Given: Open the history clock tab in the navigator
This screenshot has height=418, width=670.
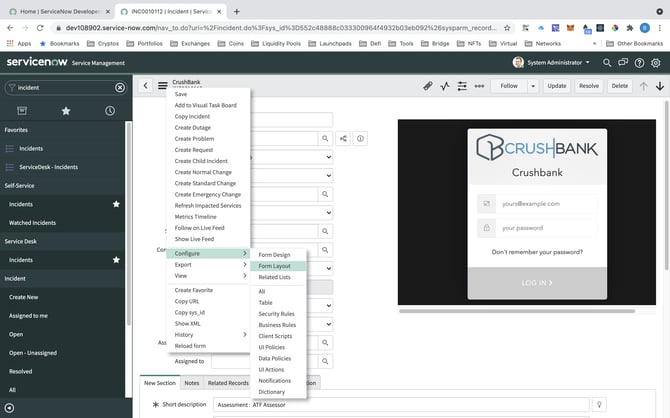Looking at the screenshot, I should point(109,110).
